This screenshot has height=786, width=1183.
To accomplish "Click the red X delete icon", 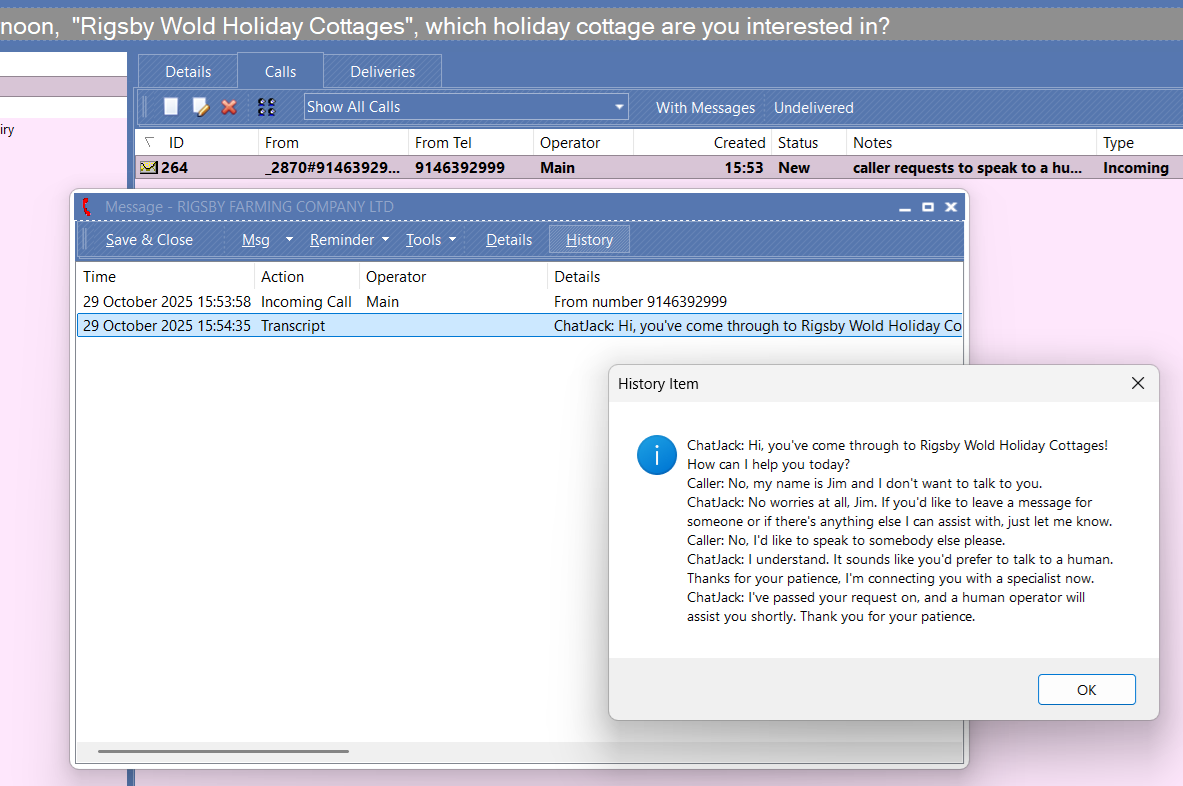I will pyautogui.click(x=229, y=107).
